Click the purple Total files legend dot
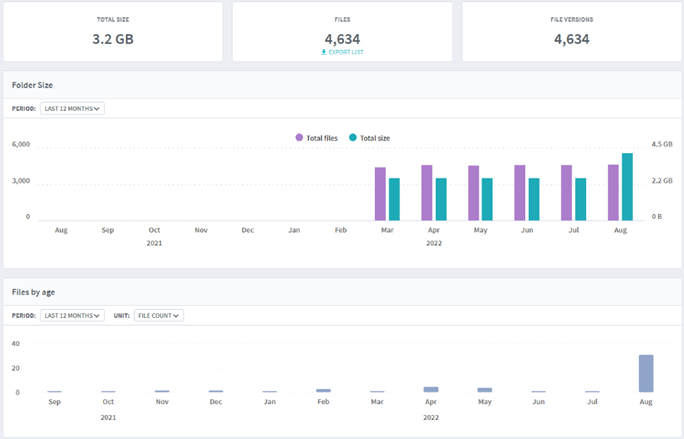 pyautogui.click(x=299, y=137)
